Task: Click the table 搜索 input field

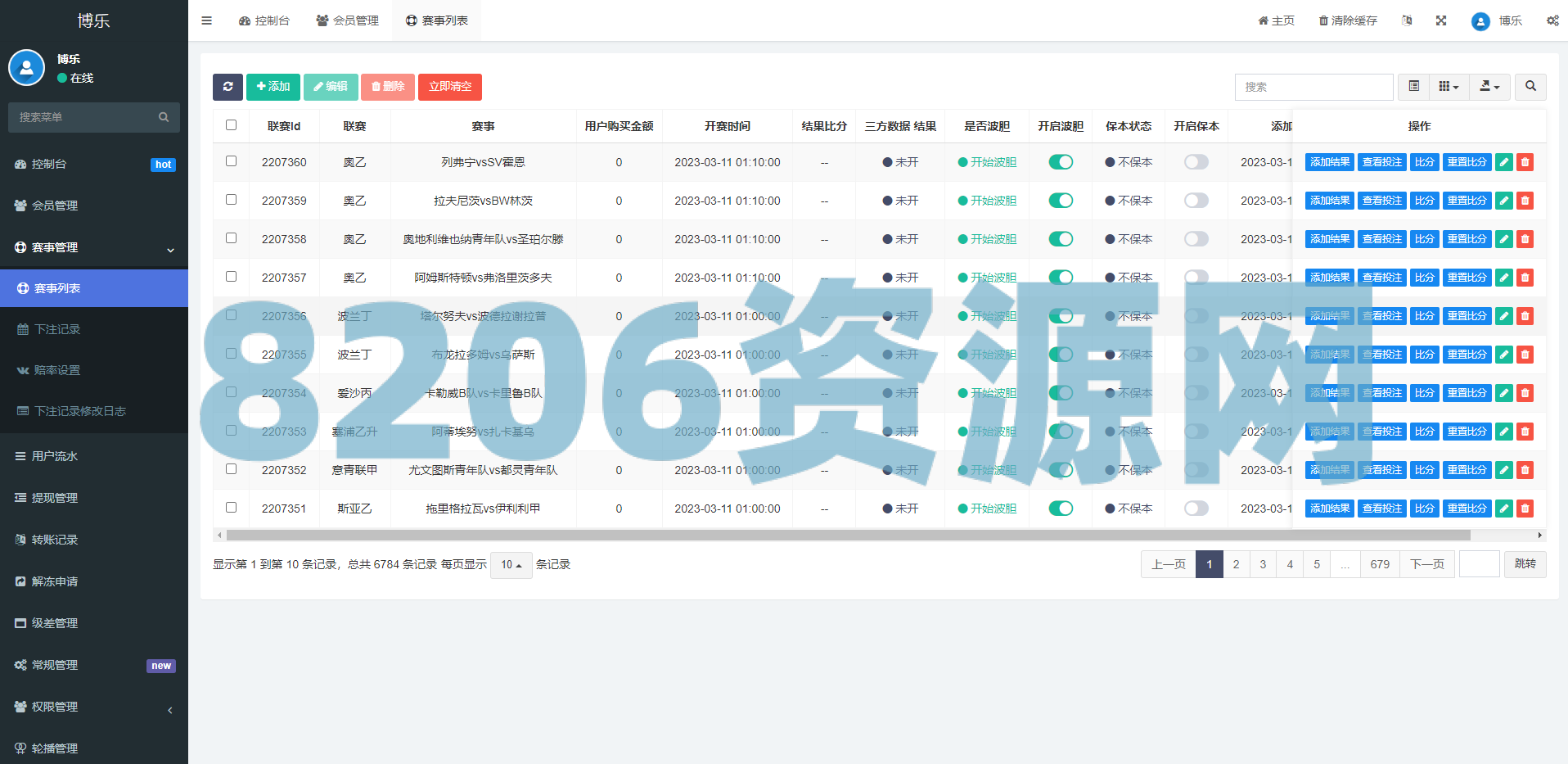Action: (x=1313, y=87)
